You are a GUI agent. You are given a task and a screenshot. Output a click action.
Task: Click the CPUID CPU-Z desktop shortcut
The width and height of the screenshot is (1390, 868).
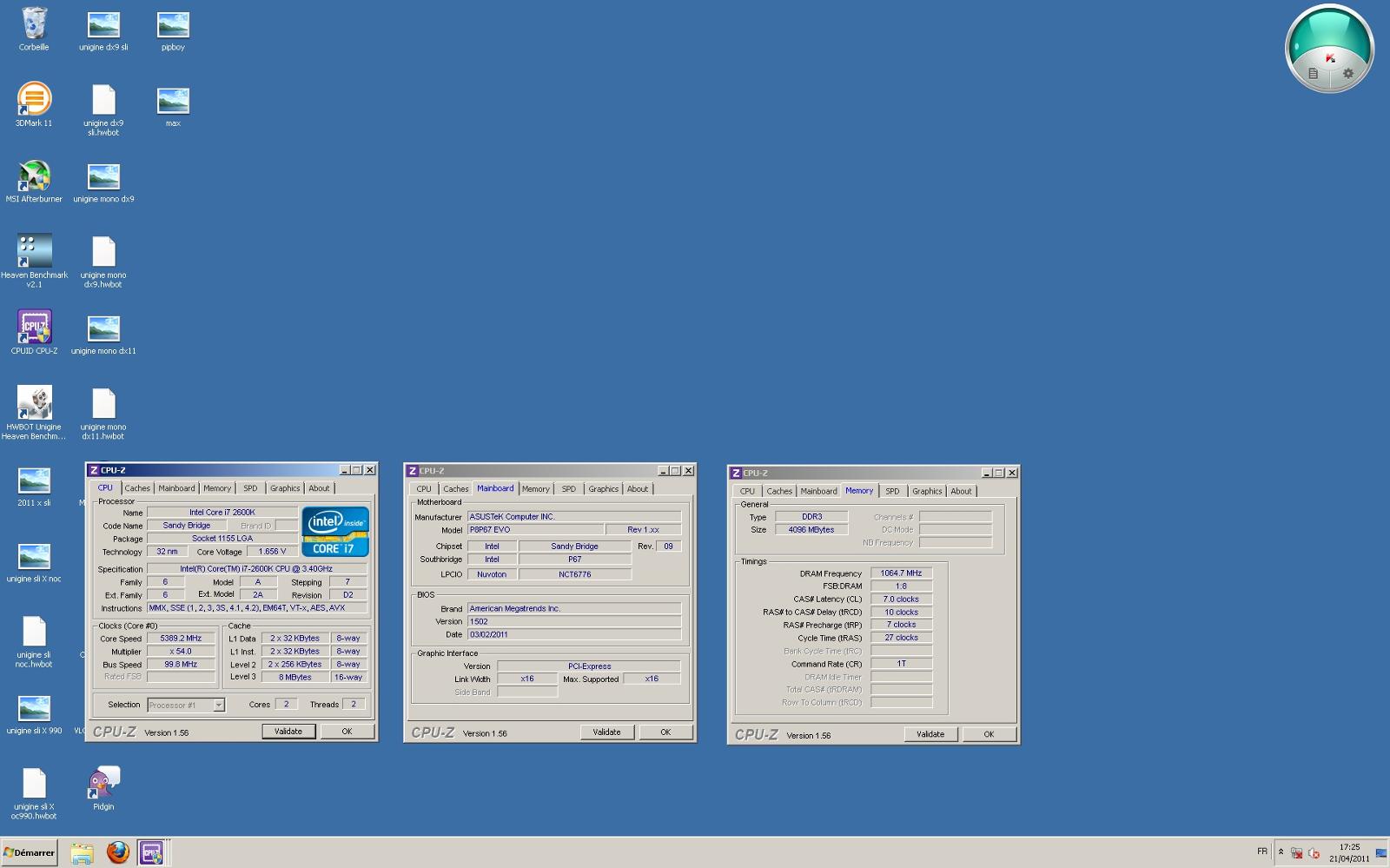34,332
